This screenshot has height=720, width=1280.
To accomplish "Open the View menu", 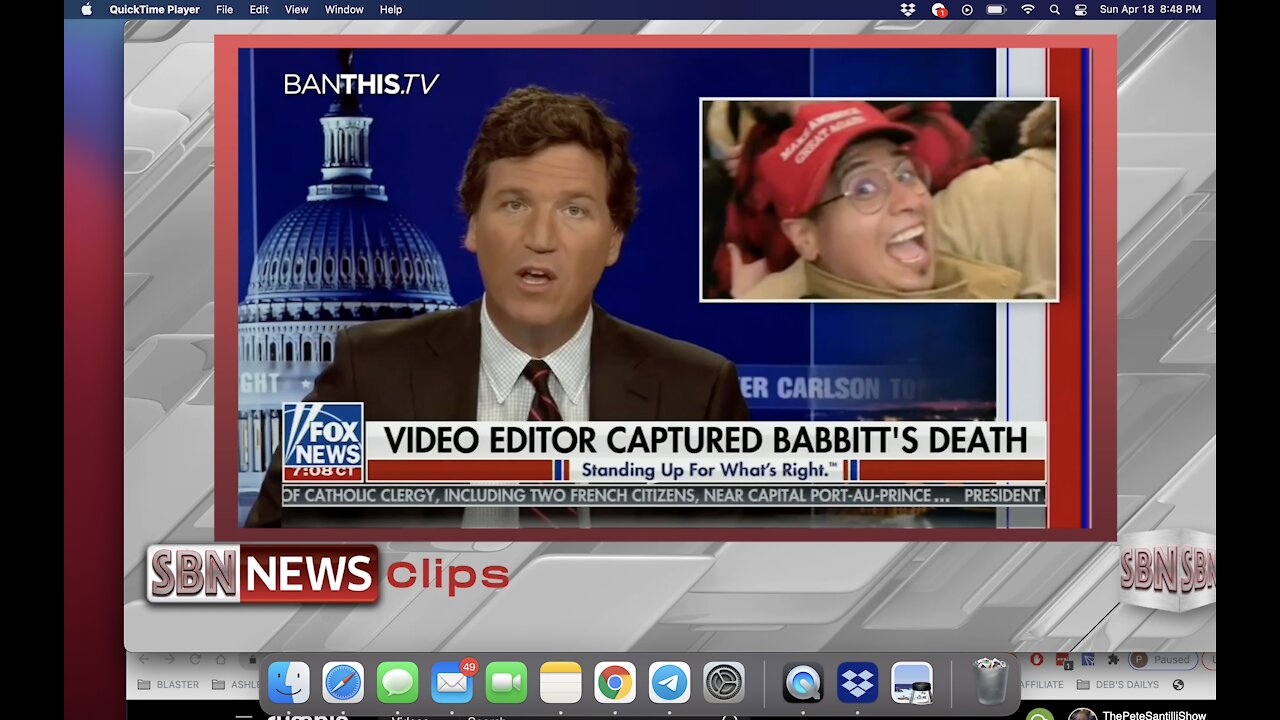I will tap(297, 9).
